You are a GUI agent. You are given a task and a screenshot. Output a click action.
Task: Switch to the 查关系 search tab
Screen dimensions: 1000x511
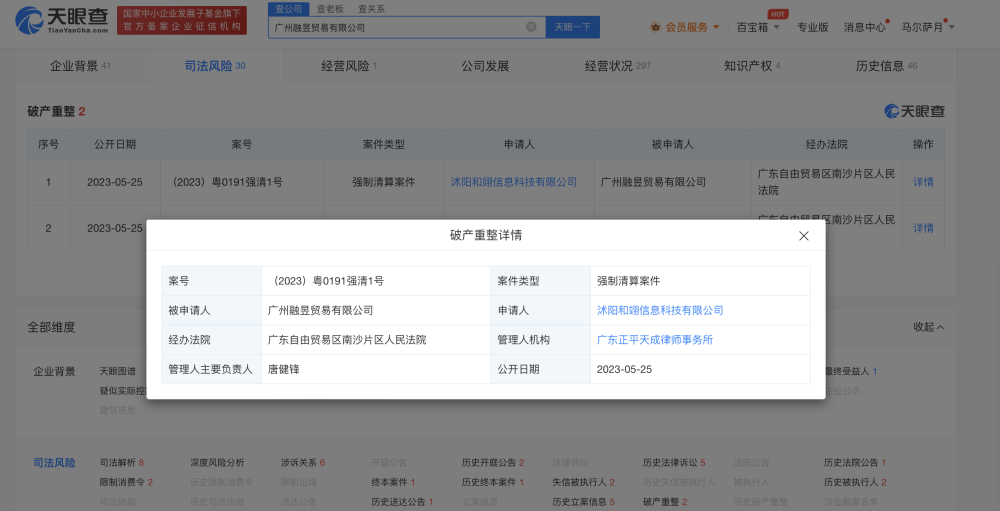(370, 8)
